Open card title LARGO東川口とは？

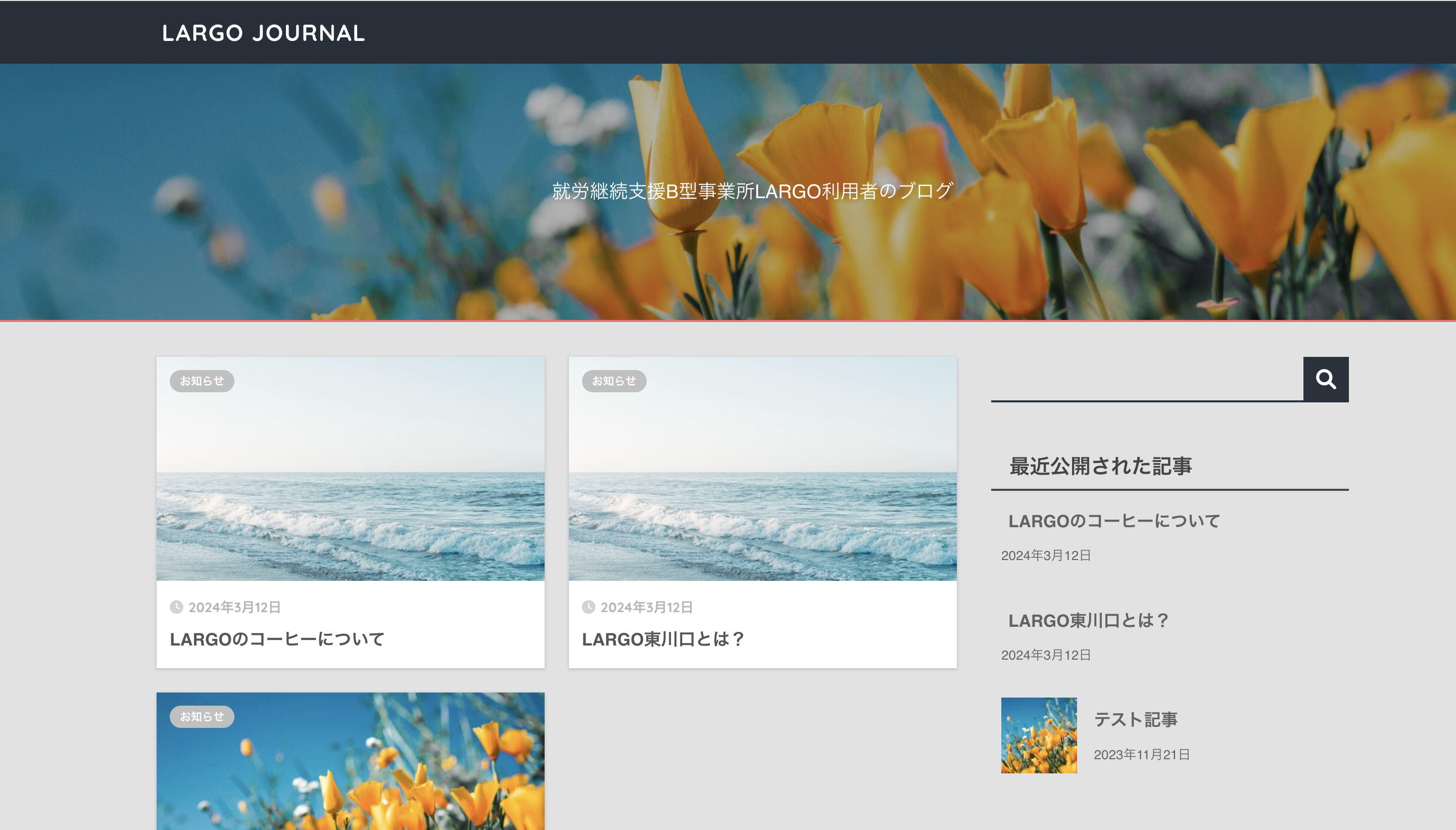click(663, 639)
